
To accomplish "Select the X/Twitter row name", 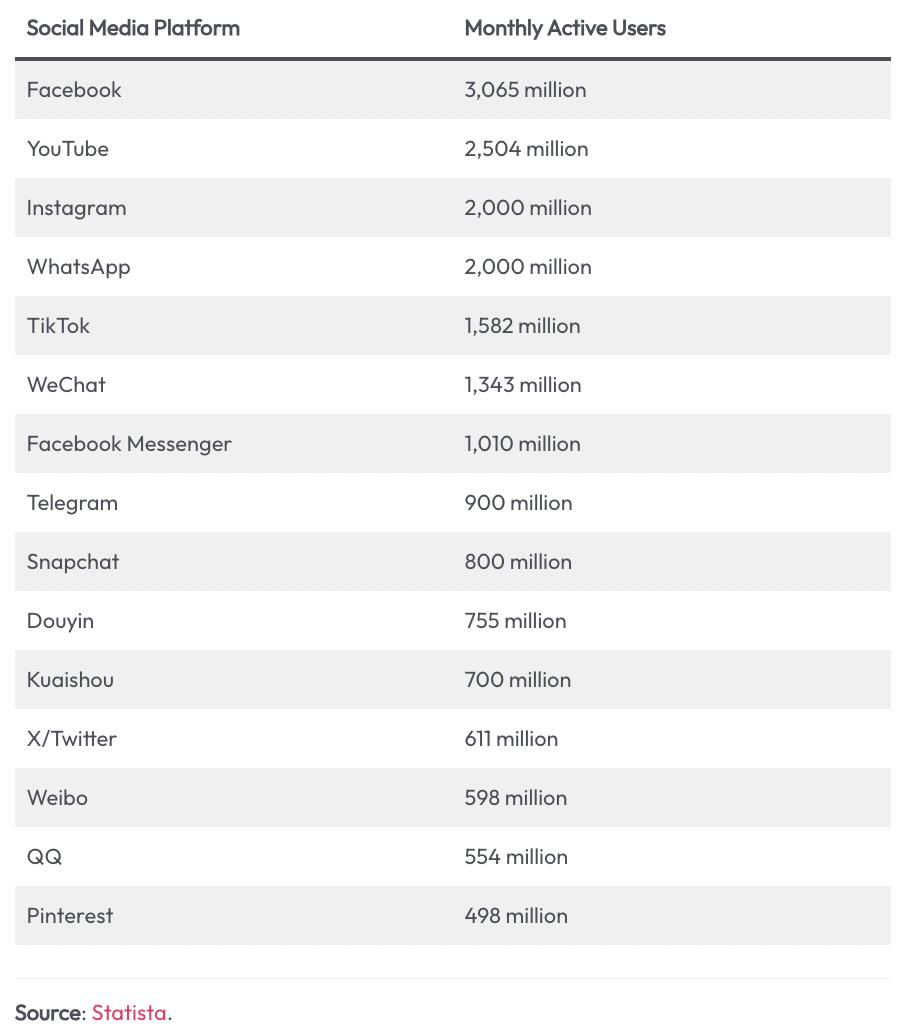I will [x=72, y=739].
